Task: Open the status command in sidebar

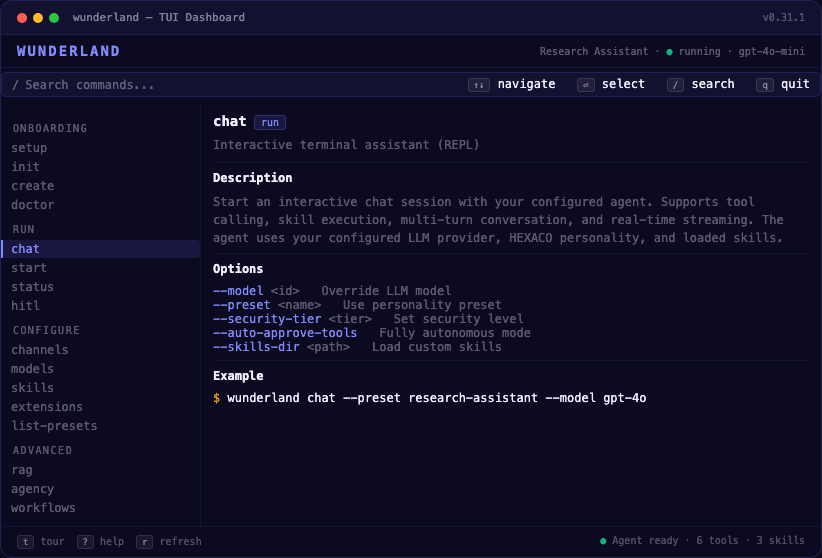Action: coord(33,287)
